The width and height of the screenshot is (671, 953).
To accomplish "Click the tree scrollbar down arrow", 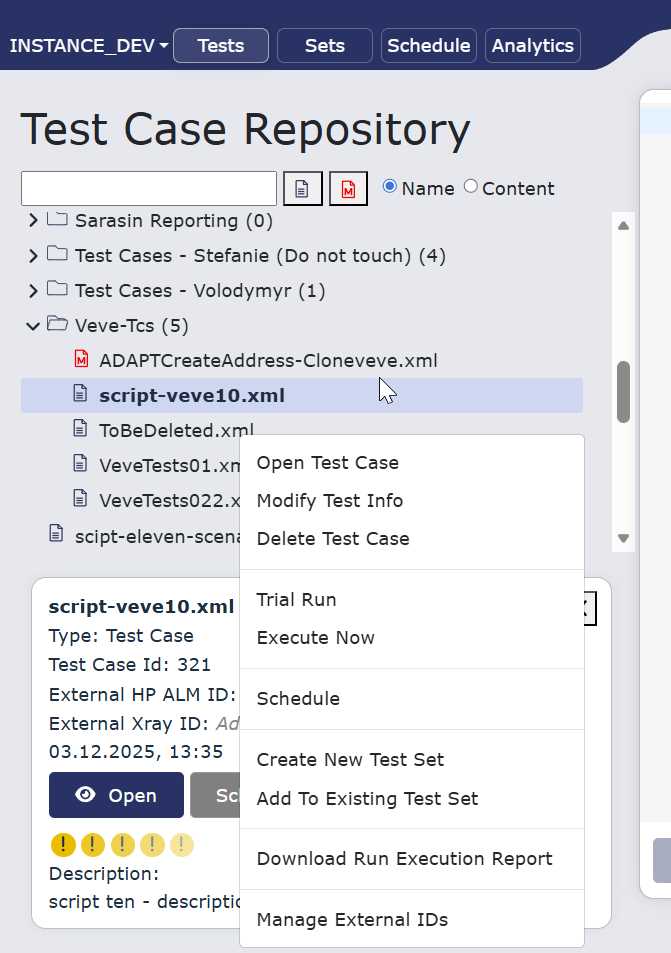I will coord(623,538).
